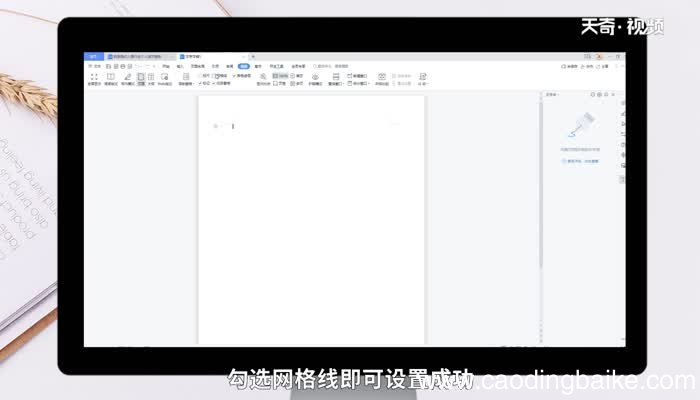
Task: Click the Undo arrow in quick access bar
Action: [x=139, y=66]
